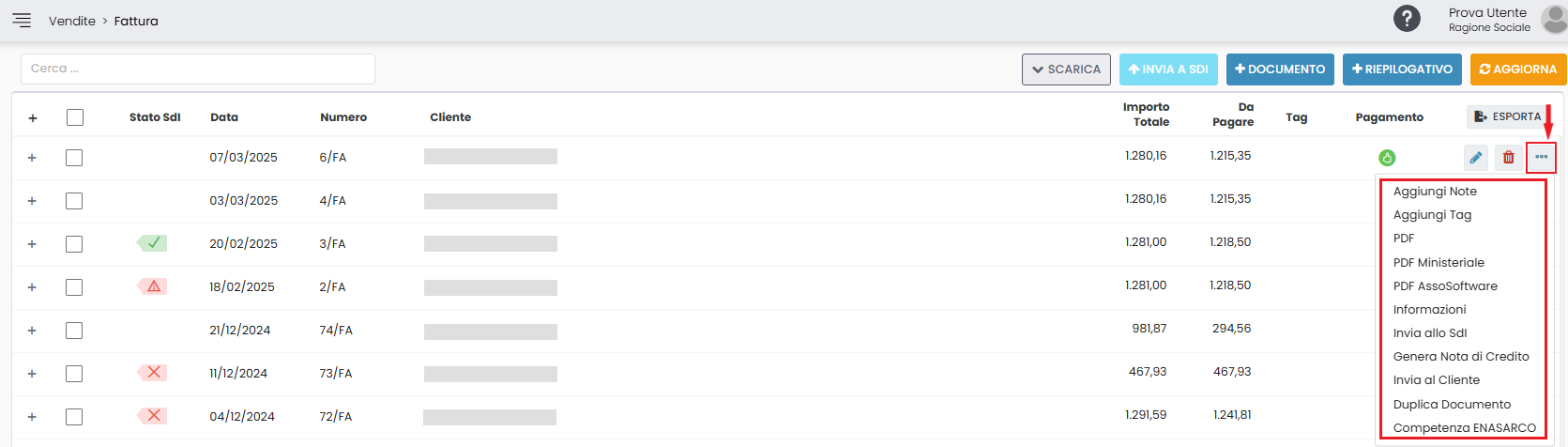Check the box for invoice 4/FA
The width and height of the screenshot is (1568, 447).
pyautogui.click(x=74, y=201)
